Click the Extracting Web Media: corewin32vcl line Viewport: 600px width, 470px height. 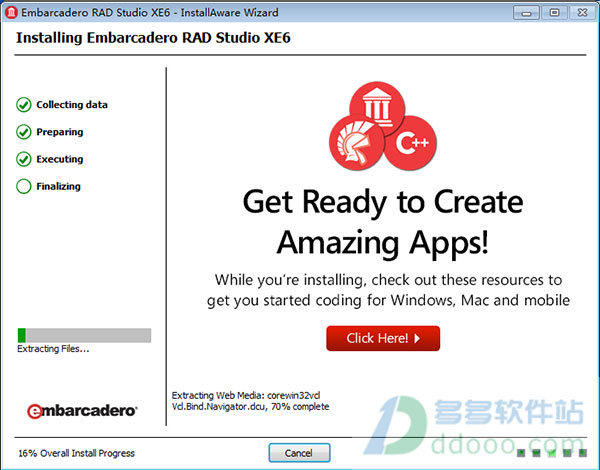coord(246,395)
